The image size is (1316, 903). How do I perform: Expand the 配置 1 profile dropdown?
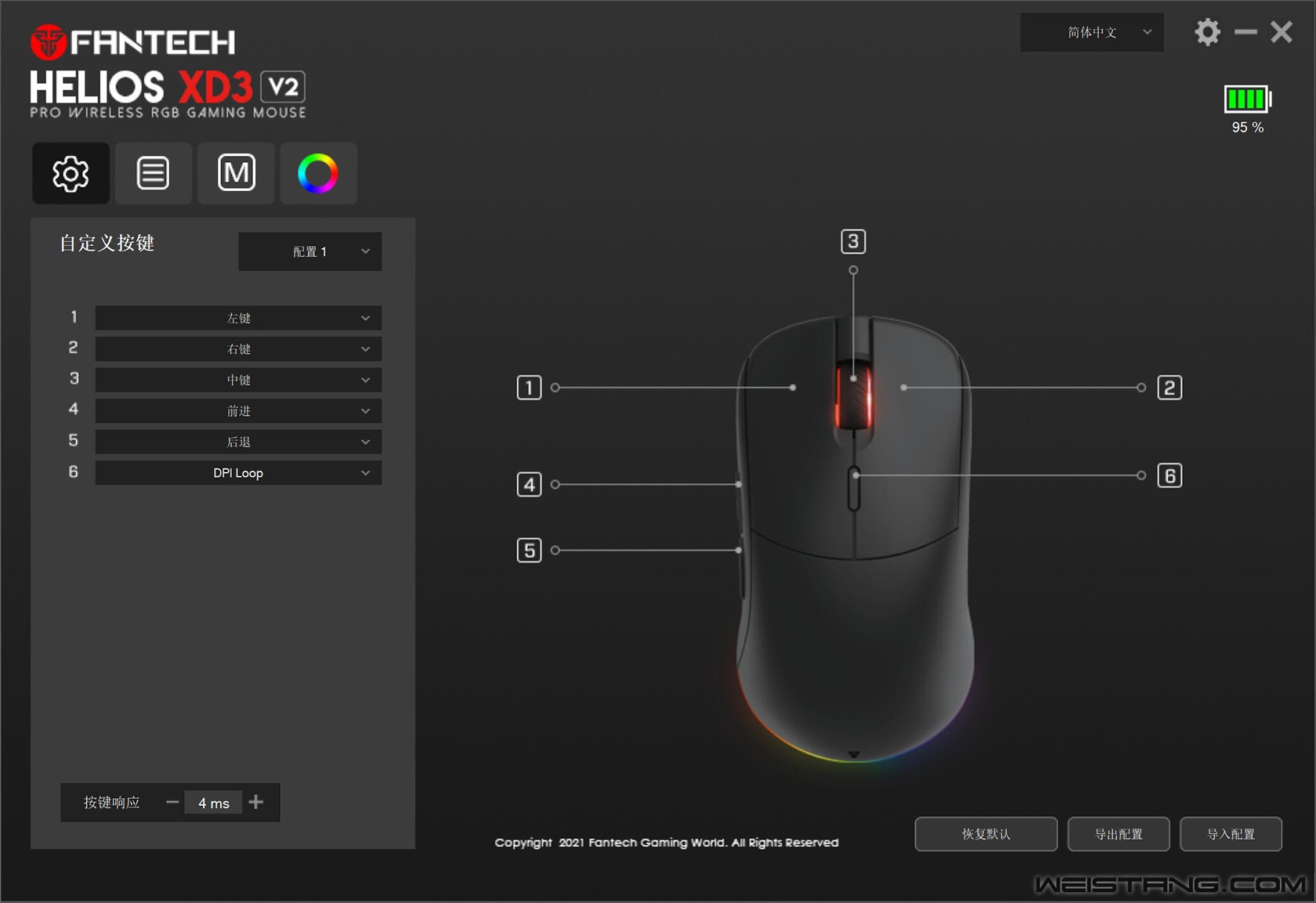[x=310, y=251]
